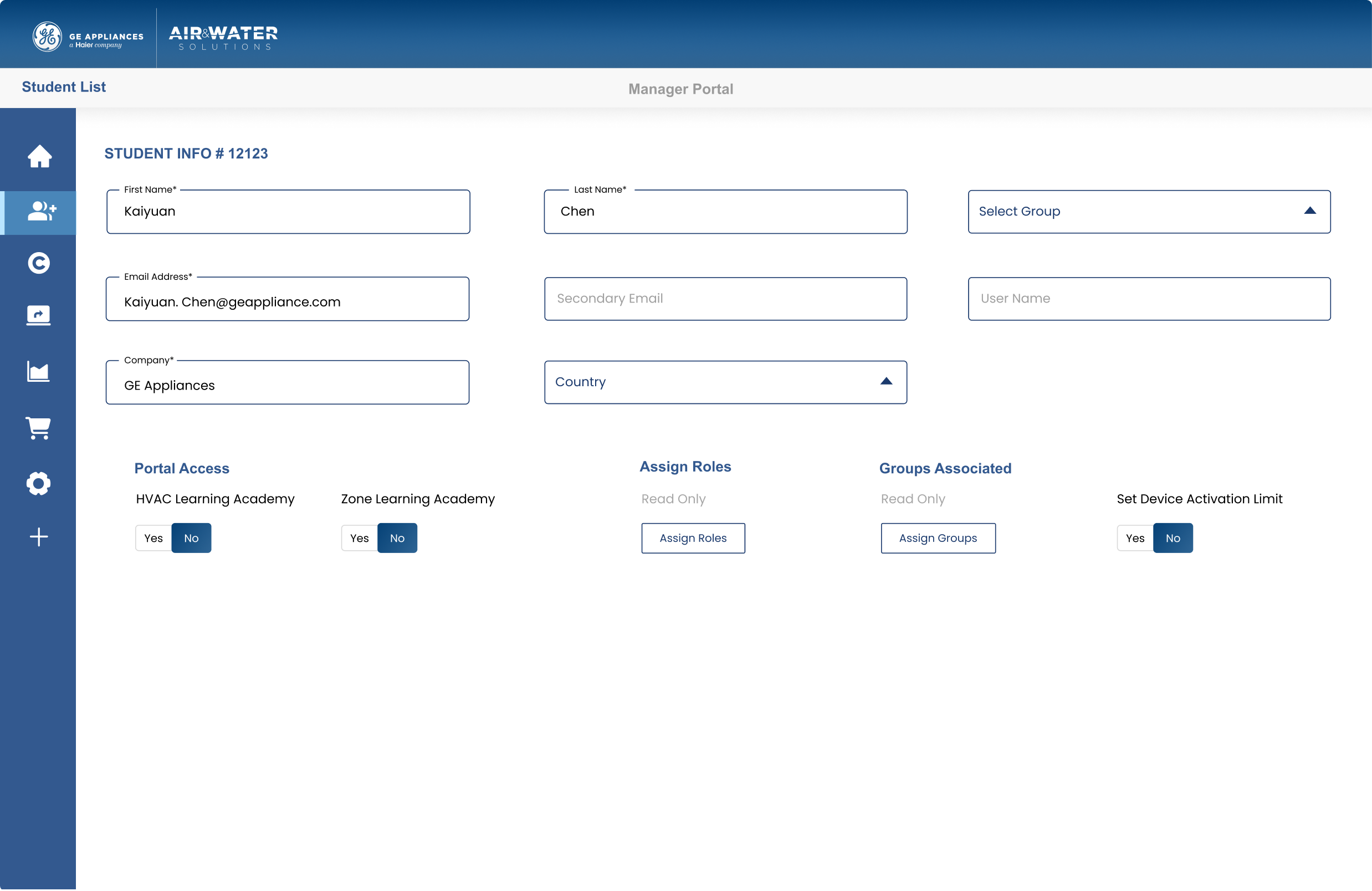Click the Assign Groups button

(938, 537)
